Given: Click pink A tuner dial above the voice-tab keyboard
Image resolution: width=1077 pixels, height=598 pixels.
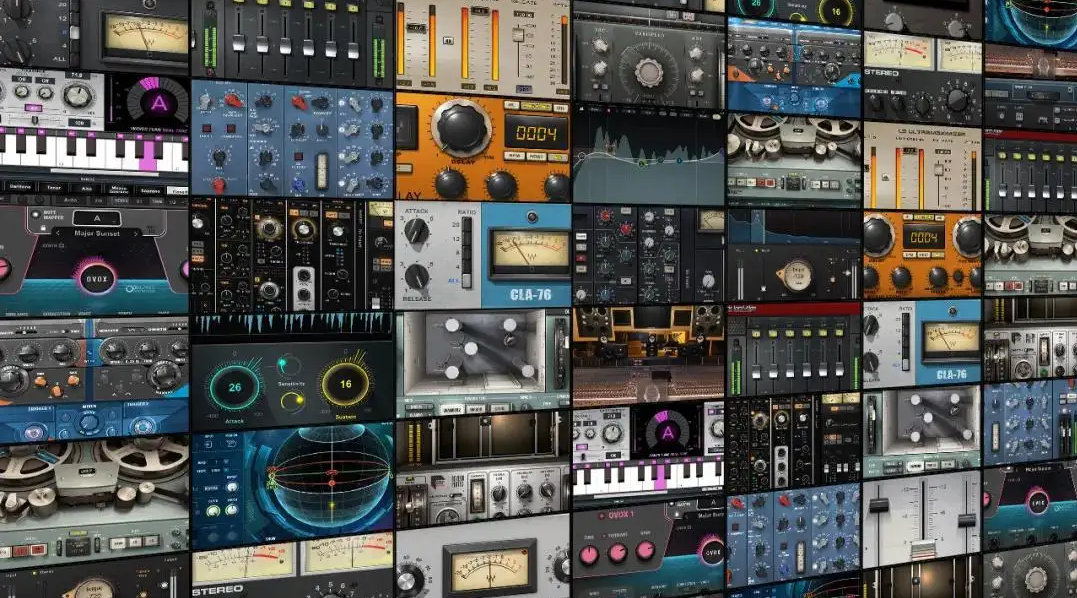Looking at the screenshot, I should 158,103.
